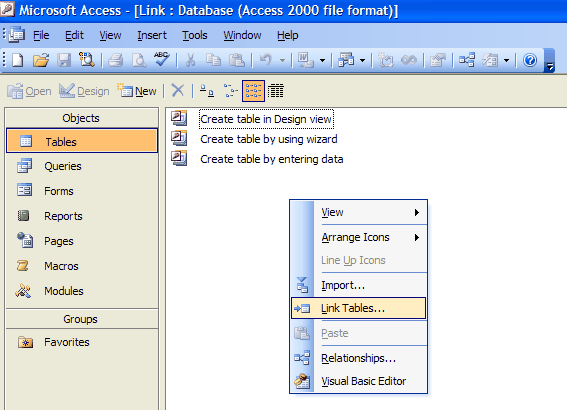The image size is (567, 410).
Task: Select Create table by using wizard
Action: click(269, 139)
